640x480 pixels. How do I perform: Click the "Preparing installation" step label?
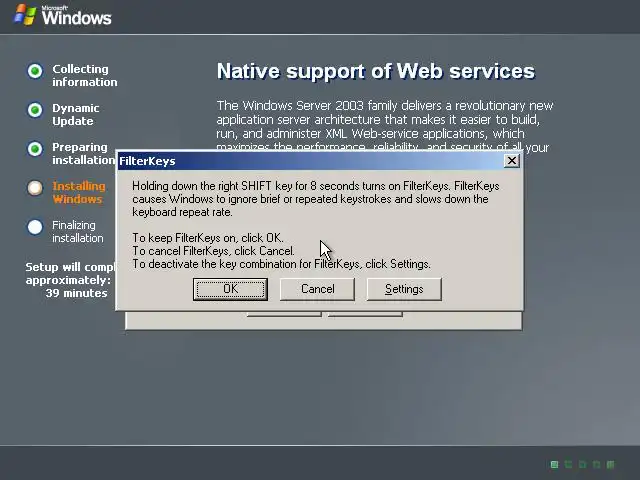pos(84,153)
